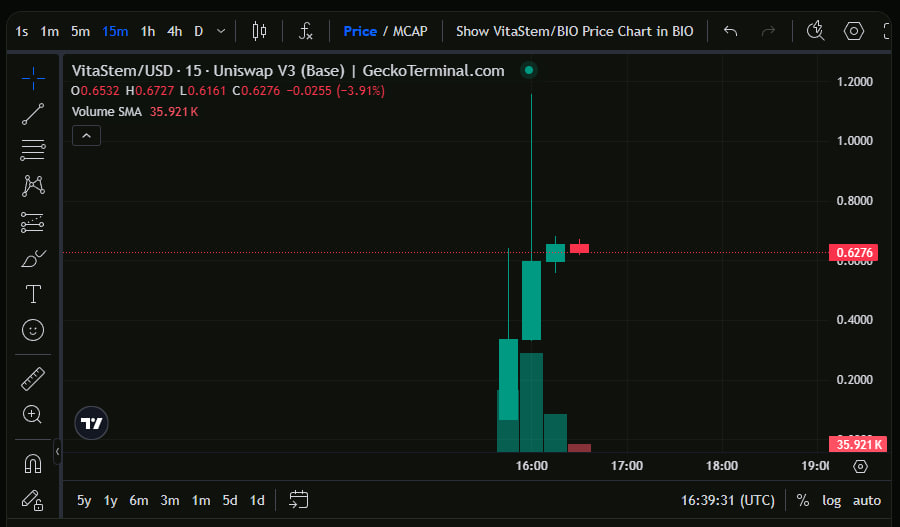This screenshot has height=527, width=900.
Task: Set date range to 3m
Action: 170,500
